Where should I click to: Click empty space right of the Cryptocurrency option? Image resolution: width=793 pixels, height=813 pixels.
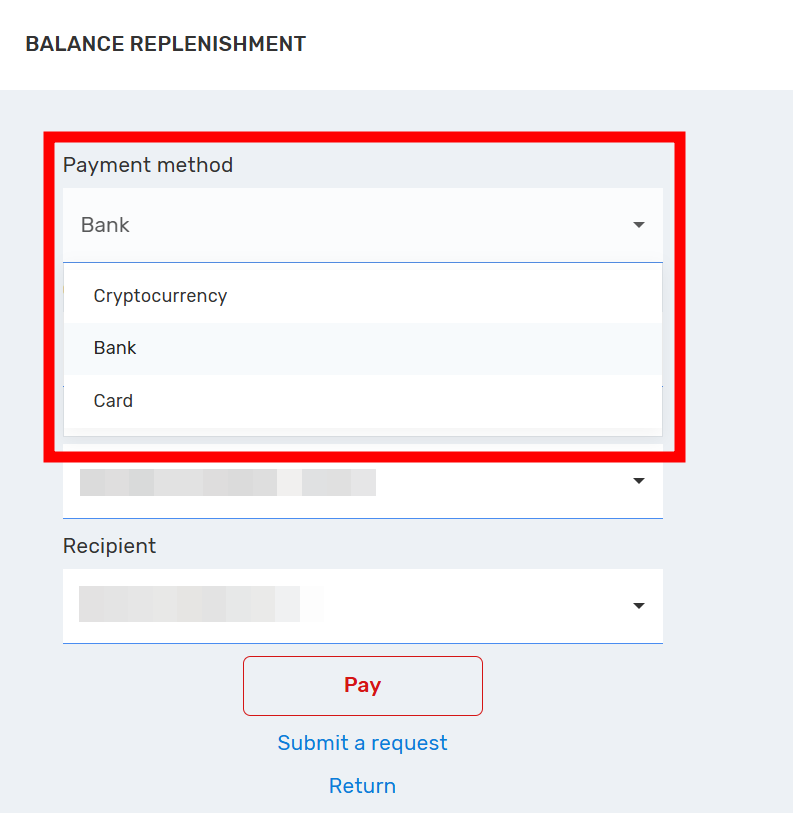[x=450, y=296]
